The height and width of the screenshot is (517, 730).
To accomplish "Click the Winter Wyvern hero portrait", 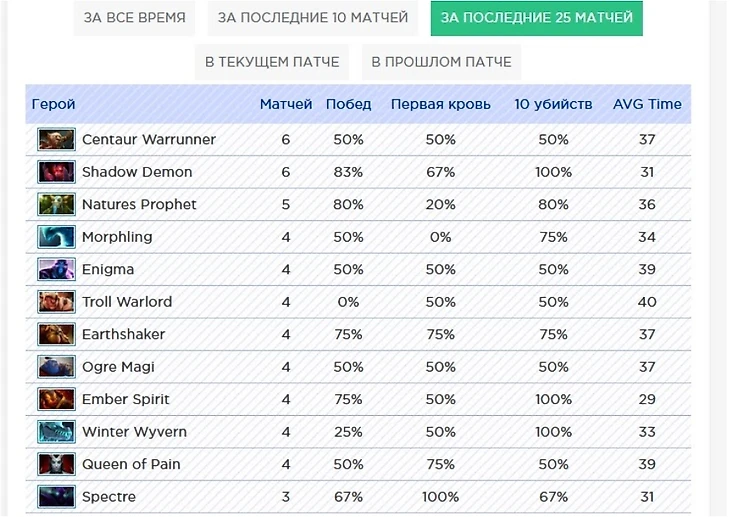I will coord(56,432).
